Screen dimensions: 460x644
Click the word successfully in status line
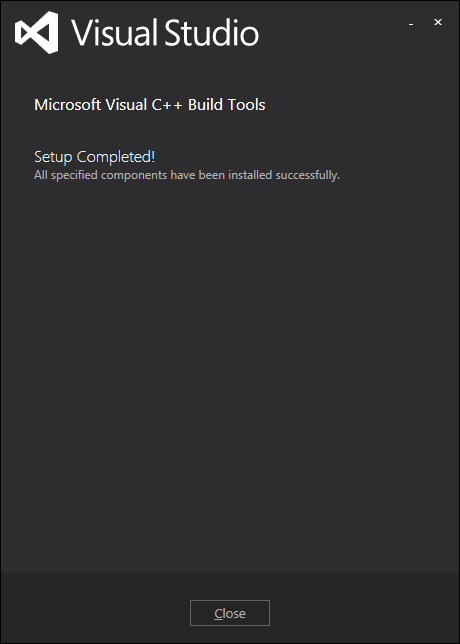(x=308, y=175)
